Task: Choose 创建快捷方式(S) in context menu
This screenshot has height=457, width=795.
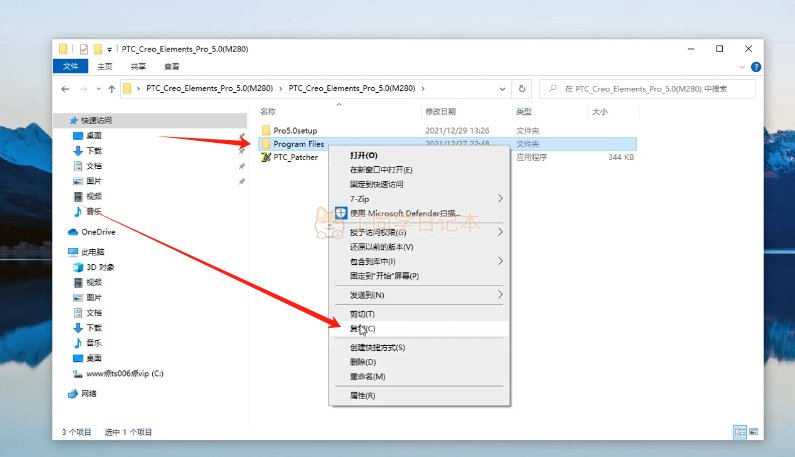Action: (377, 348)
